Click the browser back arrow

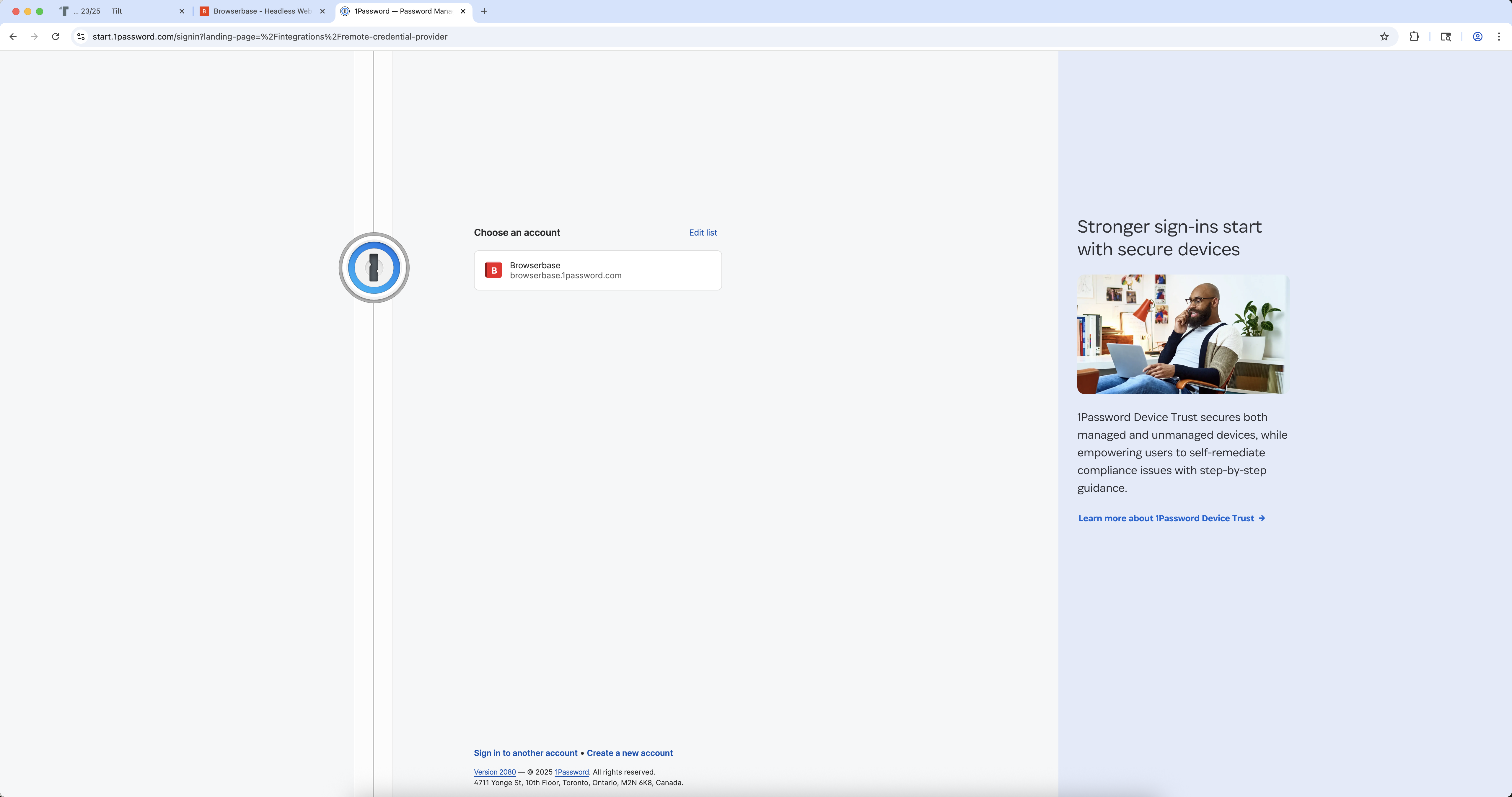pyautogui.click(x=13, y=36)
